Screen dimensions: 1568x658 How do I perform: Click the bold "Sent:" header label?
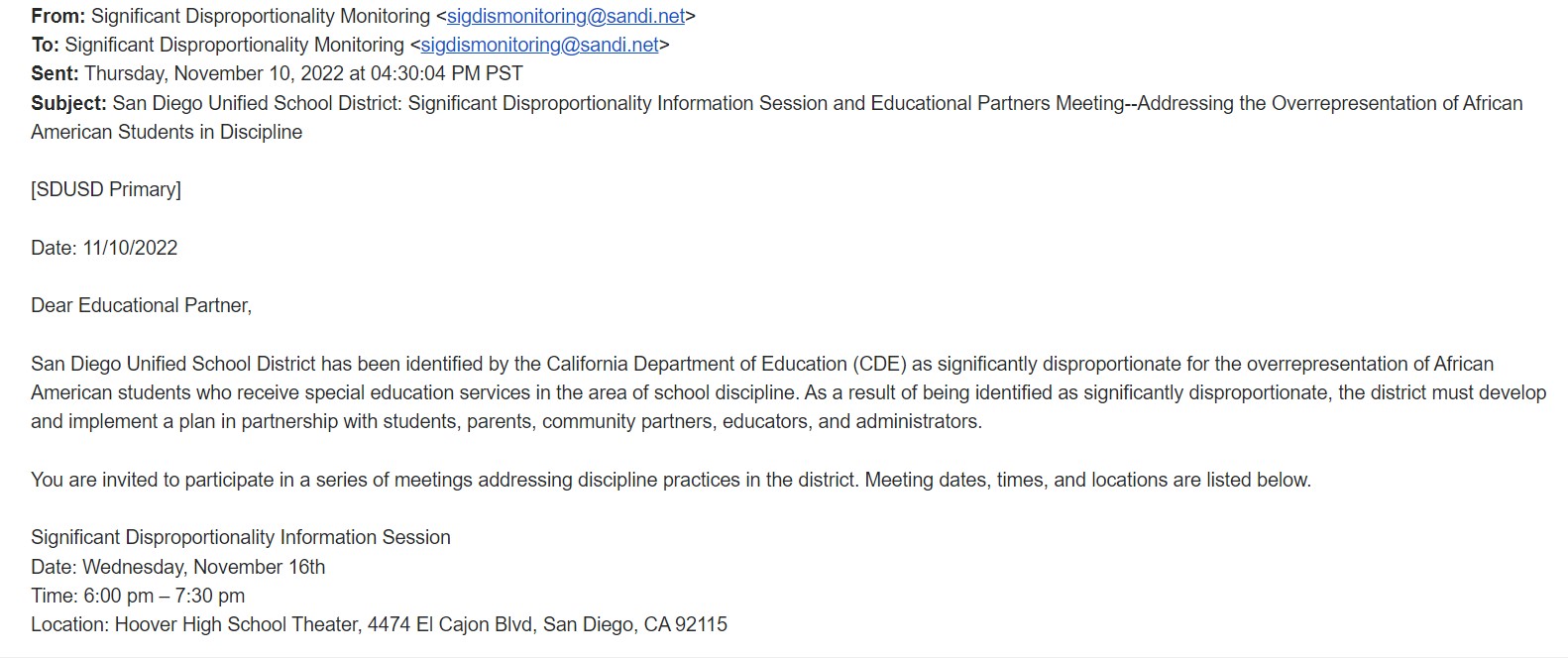[x=55, y=73]
